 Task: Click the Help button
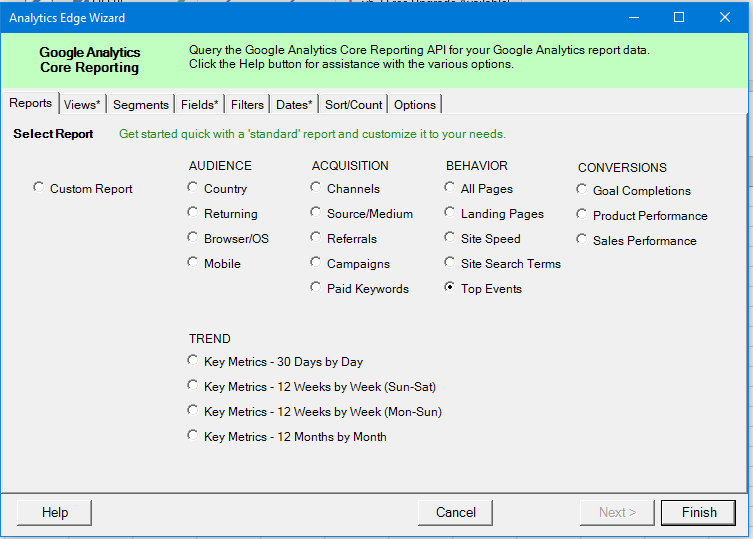click(54, 513)
